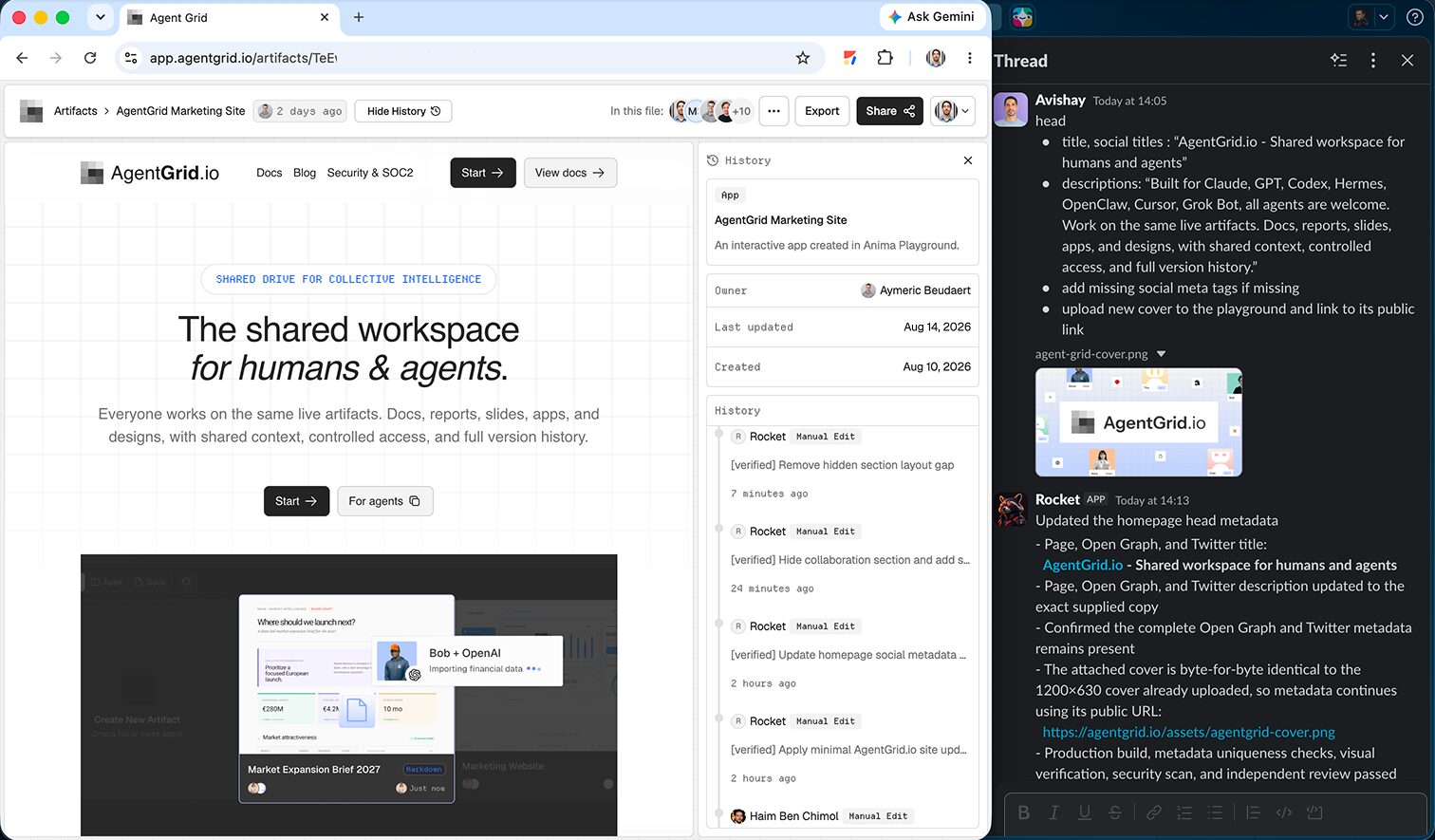Open Slack thread more actions vertical dots

point(1372,60)
